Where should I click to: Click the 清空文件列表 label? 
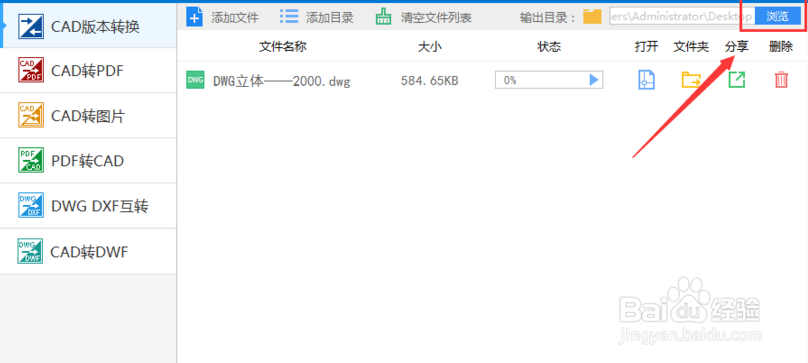[x=436, y=18]
